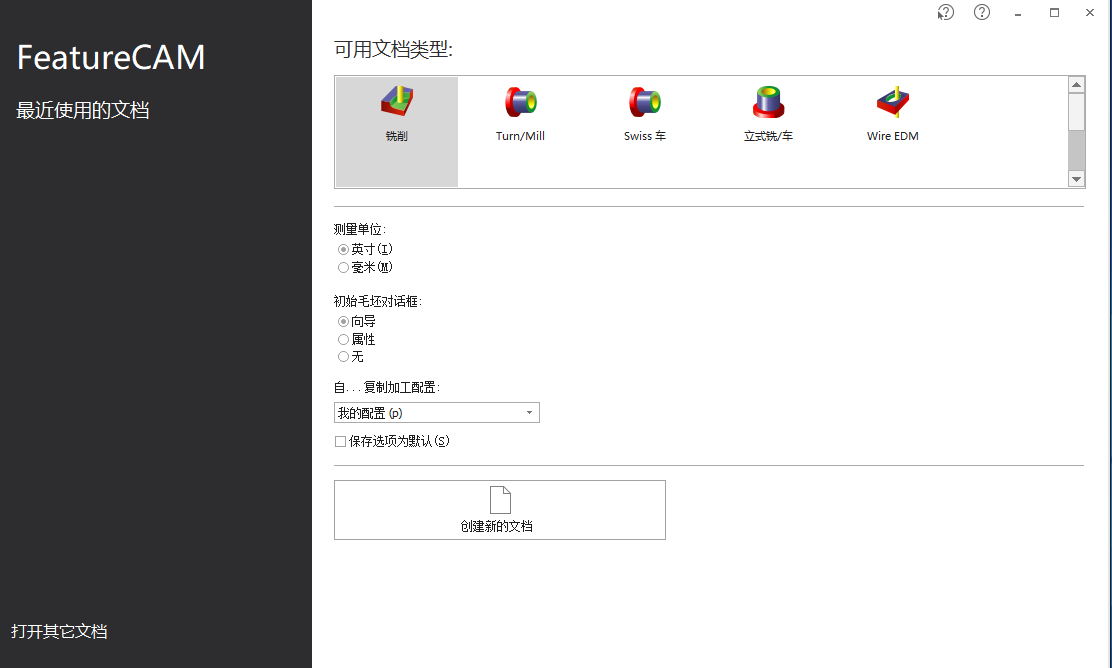Choose 毫米(M) measurement unit

[365, 267]
